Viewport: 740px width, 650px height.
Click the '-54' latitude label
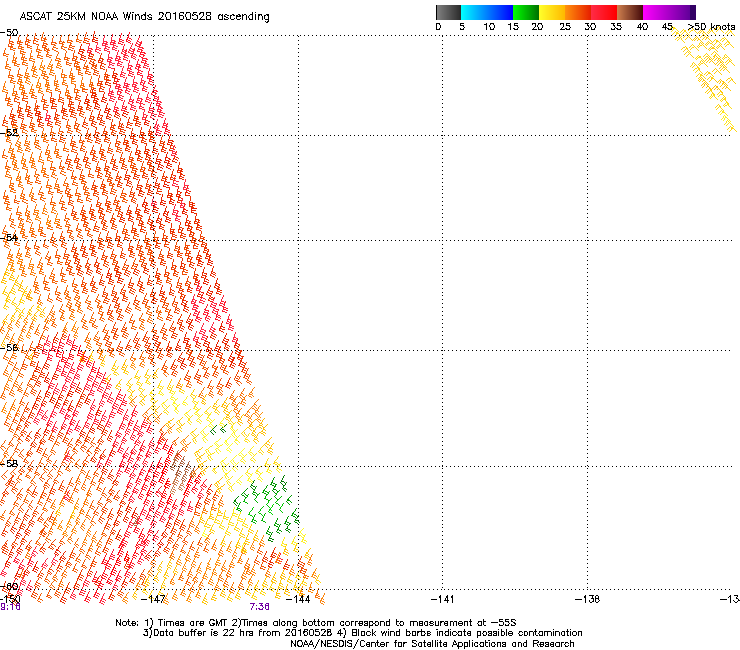coord(9,237)
